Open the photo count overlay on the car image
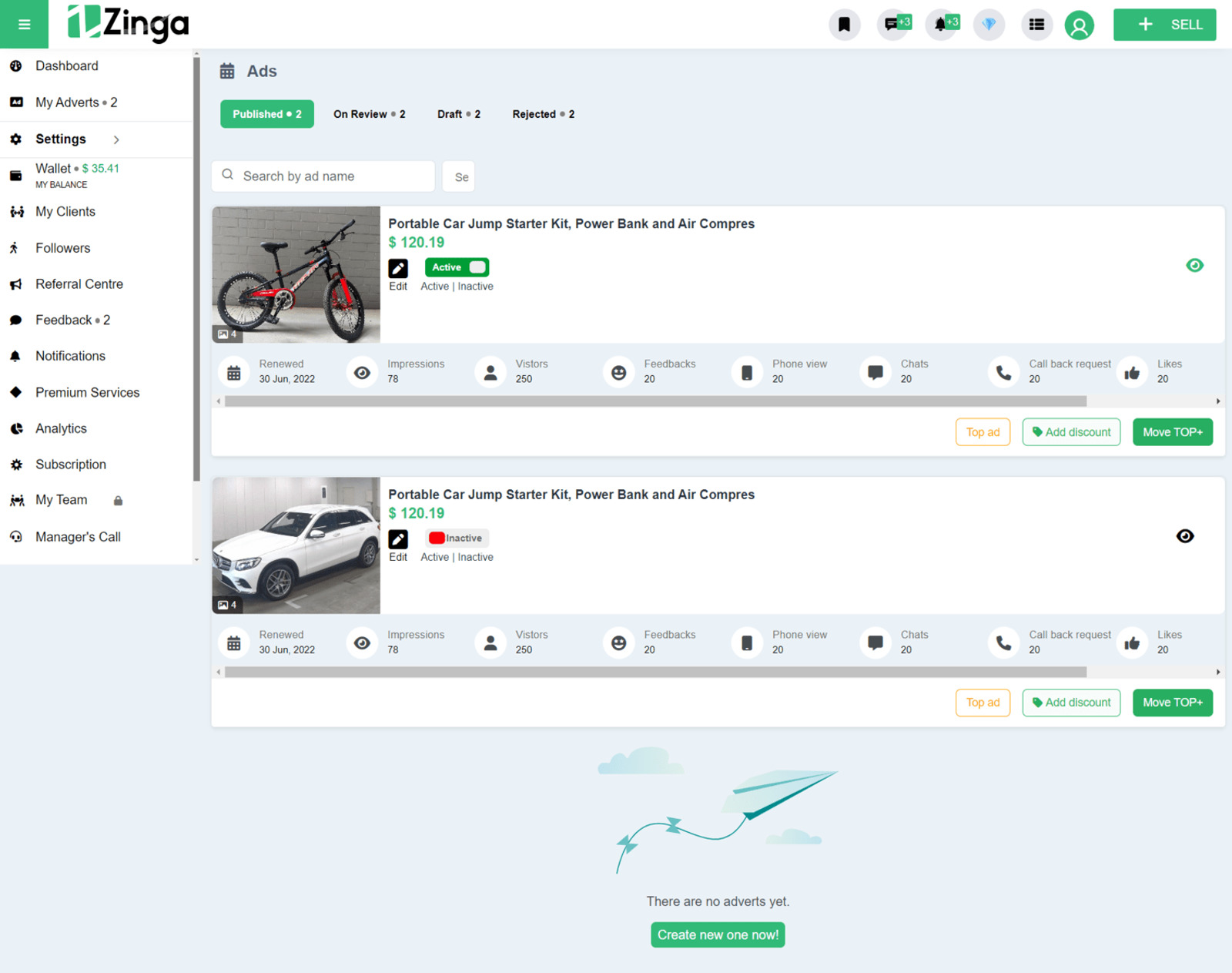1232x973 pixels. pyautogui.click(x=228, y=605)
